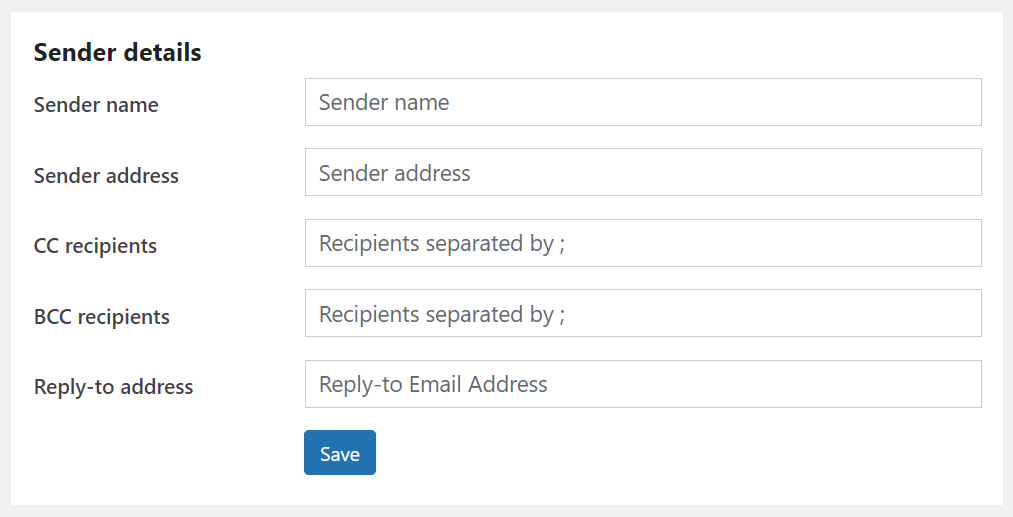The height and width of the screenshot is (517, 1013).
Task: Click the field below Sender name input
Action: (643, 173)
